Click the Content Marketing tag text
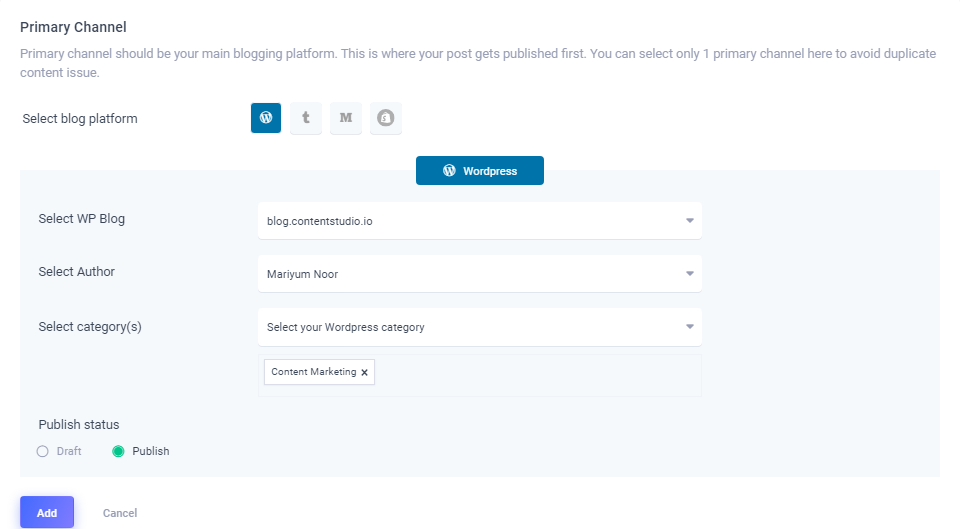 point(313,372)
